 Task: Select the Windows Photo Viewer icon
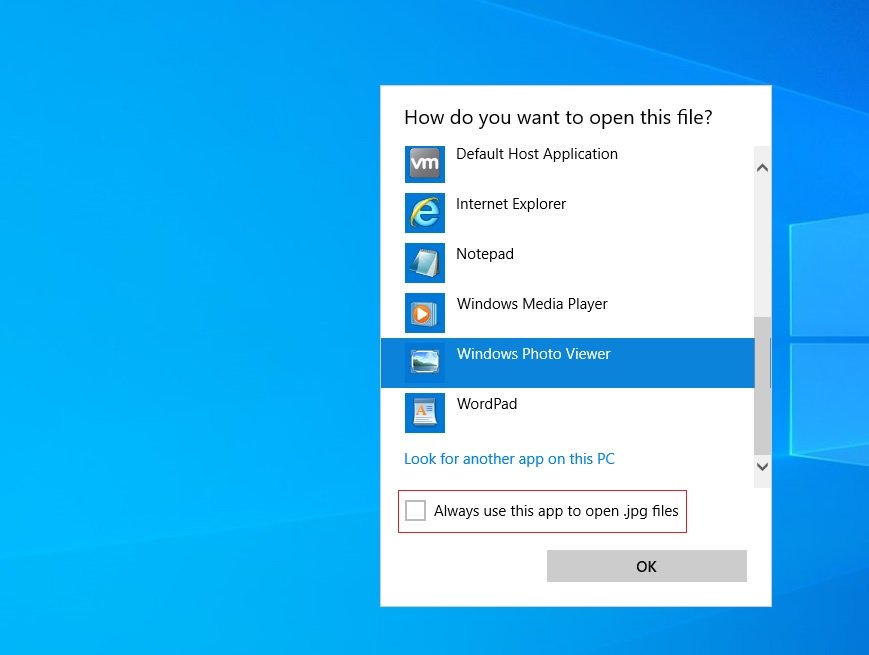coord(425,362)
